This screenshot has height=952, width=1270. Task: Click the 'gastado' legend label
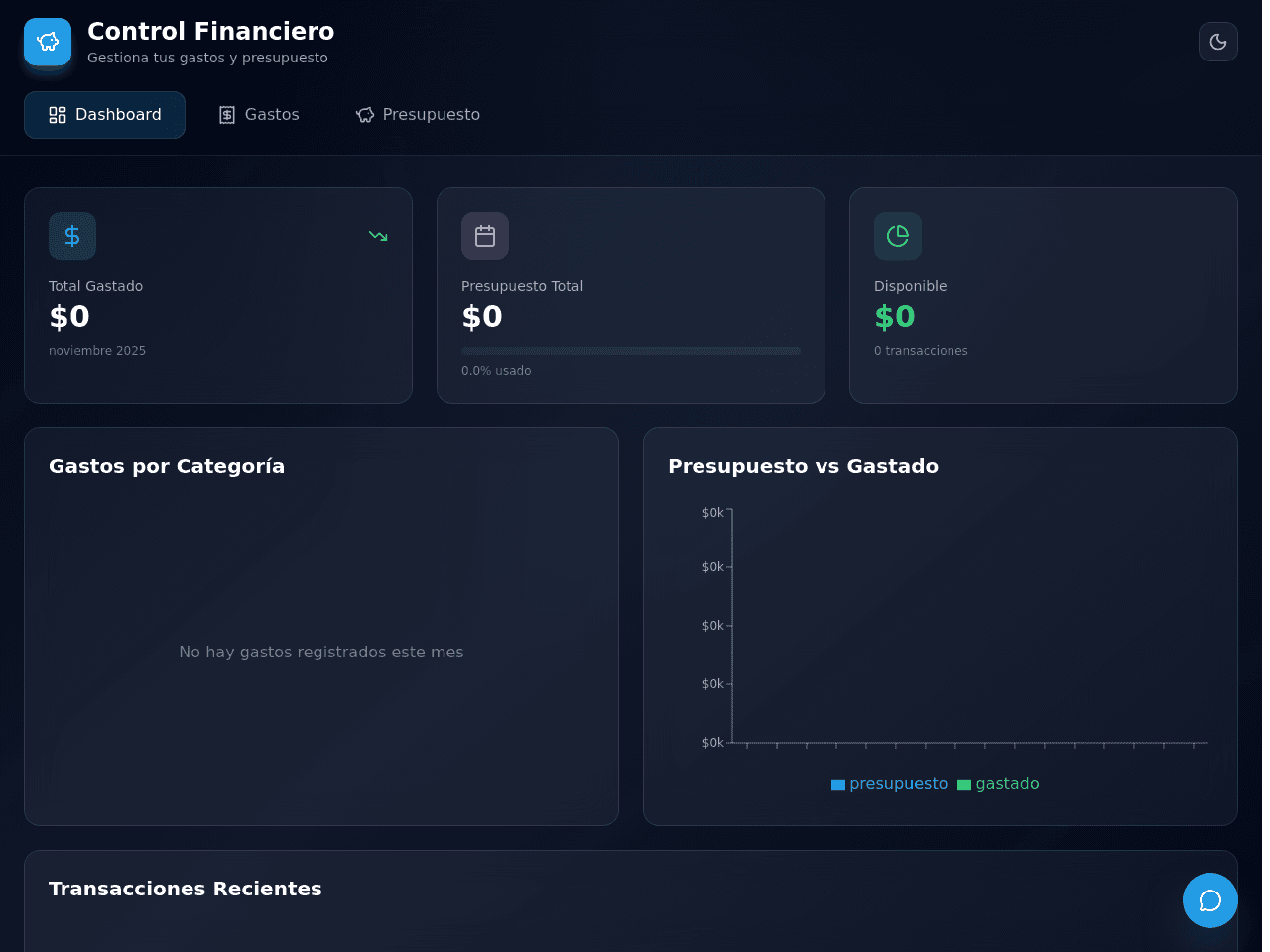pyautogui.click(x=1007, y=784)
